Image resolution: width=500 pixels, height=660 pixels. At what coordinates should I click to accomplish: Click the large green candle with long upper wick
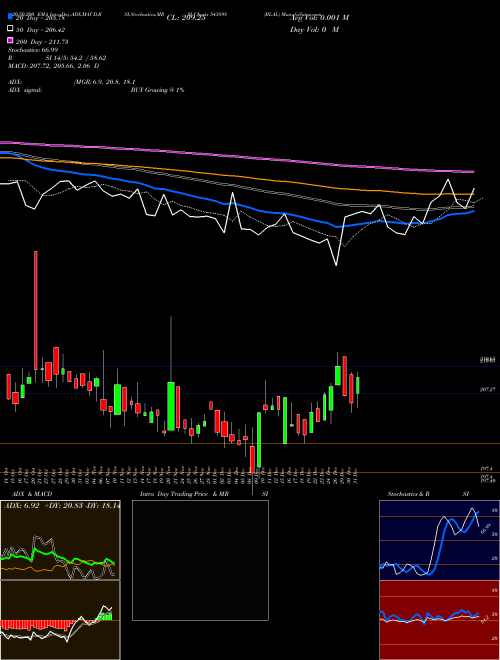coord(171,406)
